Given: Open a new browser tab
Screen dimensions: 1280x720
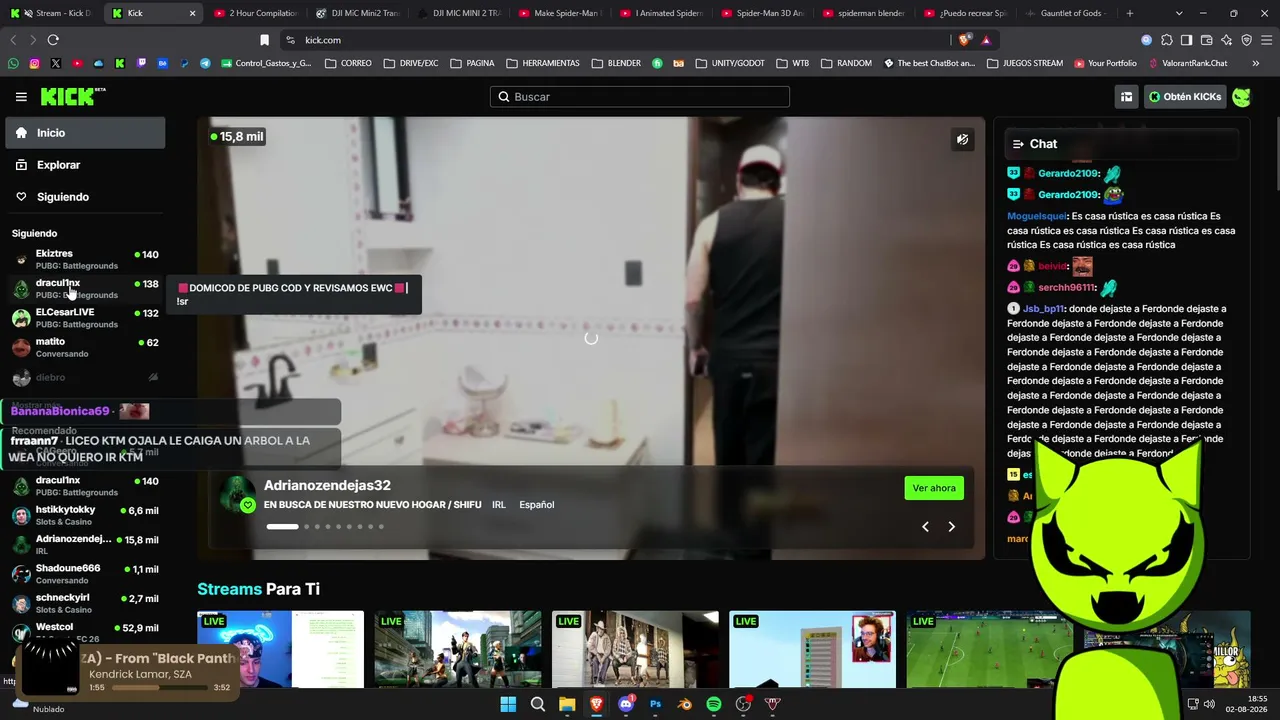Looking at the screenshot, I should pos(1130,13).
